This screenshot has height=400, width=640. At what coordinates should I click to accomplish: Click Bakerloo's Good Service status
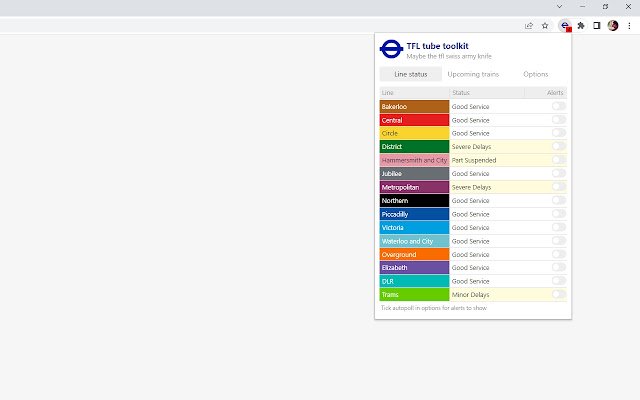[x=470, y=107]
